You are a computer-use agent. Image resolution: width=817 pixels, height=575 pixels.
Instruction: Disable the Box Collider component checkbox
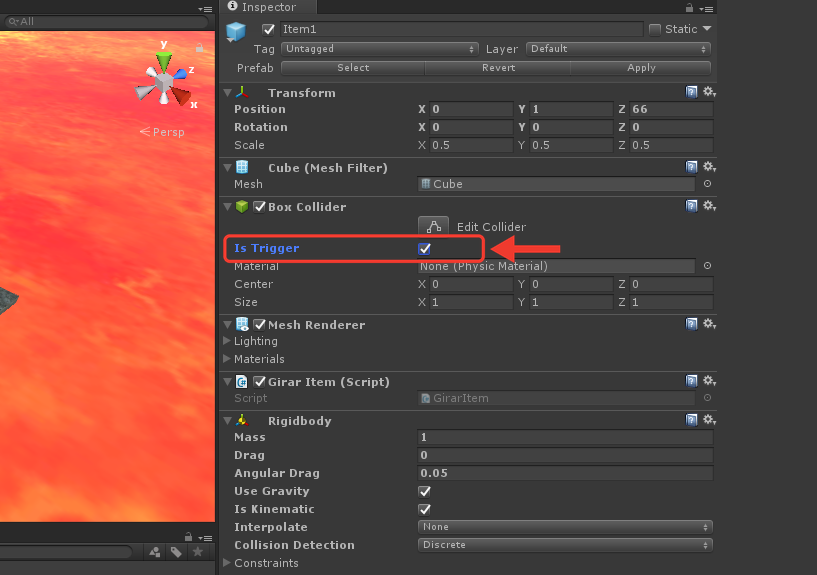[259, 207]
